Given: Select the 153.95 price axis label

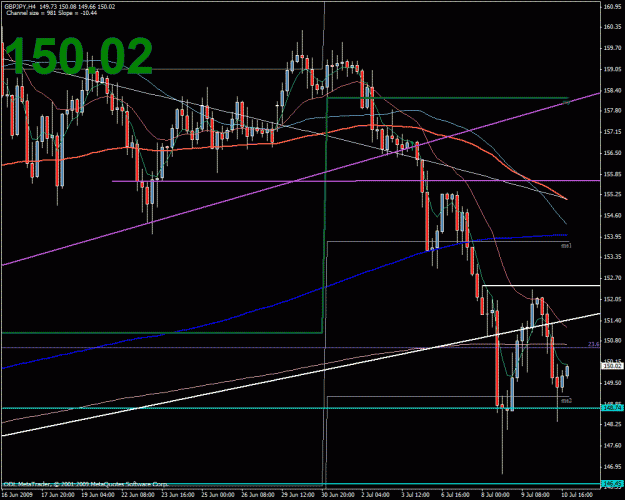Looking at the screenshot, I should (612, 237).
